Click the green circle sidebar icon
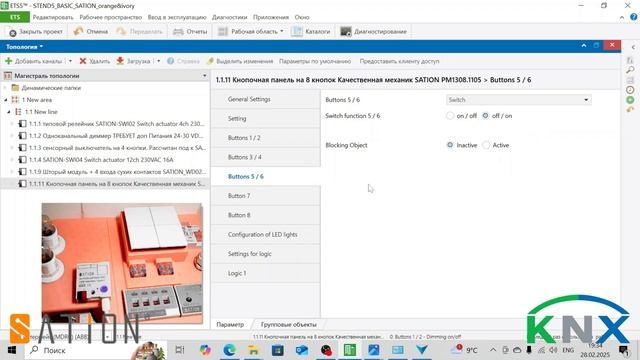Screen dimensions: 640x360 (631, 100)
